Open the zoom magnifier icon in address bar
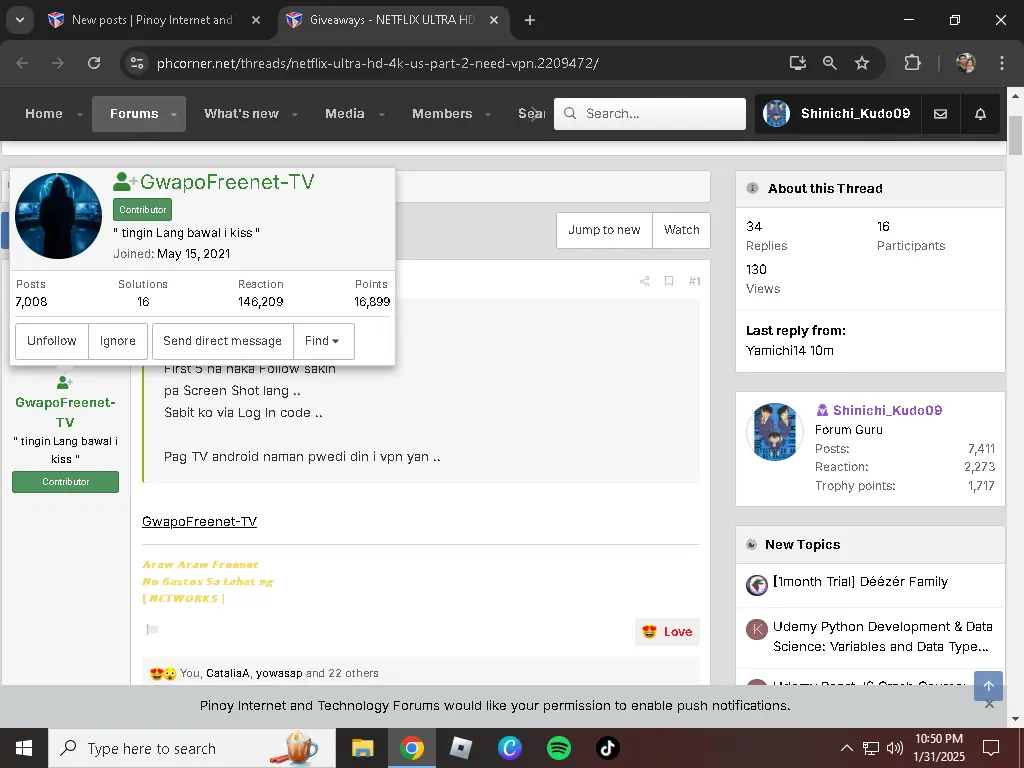Viewport: 1024px width, 768px height. coord(829,63)
